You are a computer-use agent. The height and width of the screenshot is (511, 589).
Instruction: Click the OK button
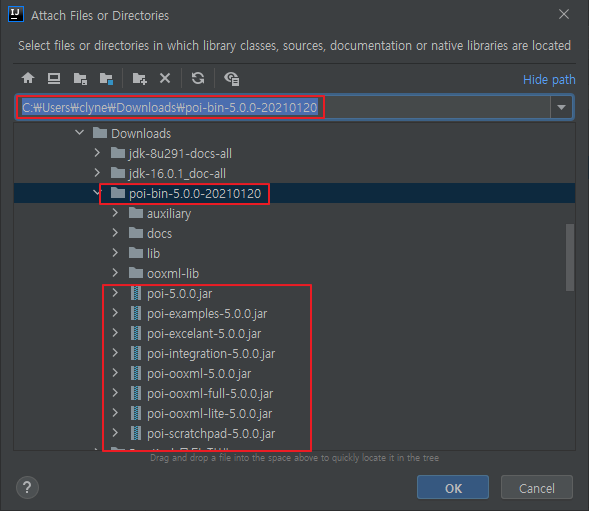453,487
